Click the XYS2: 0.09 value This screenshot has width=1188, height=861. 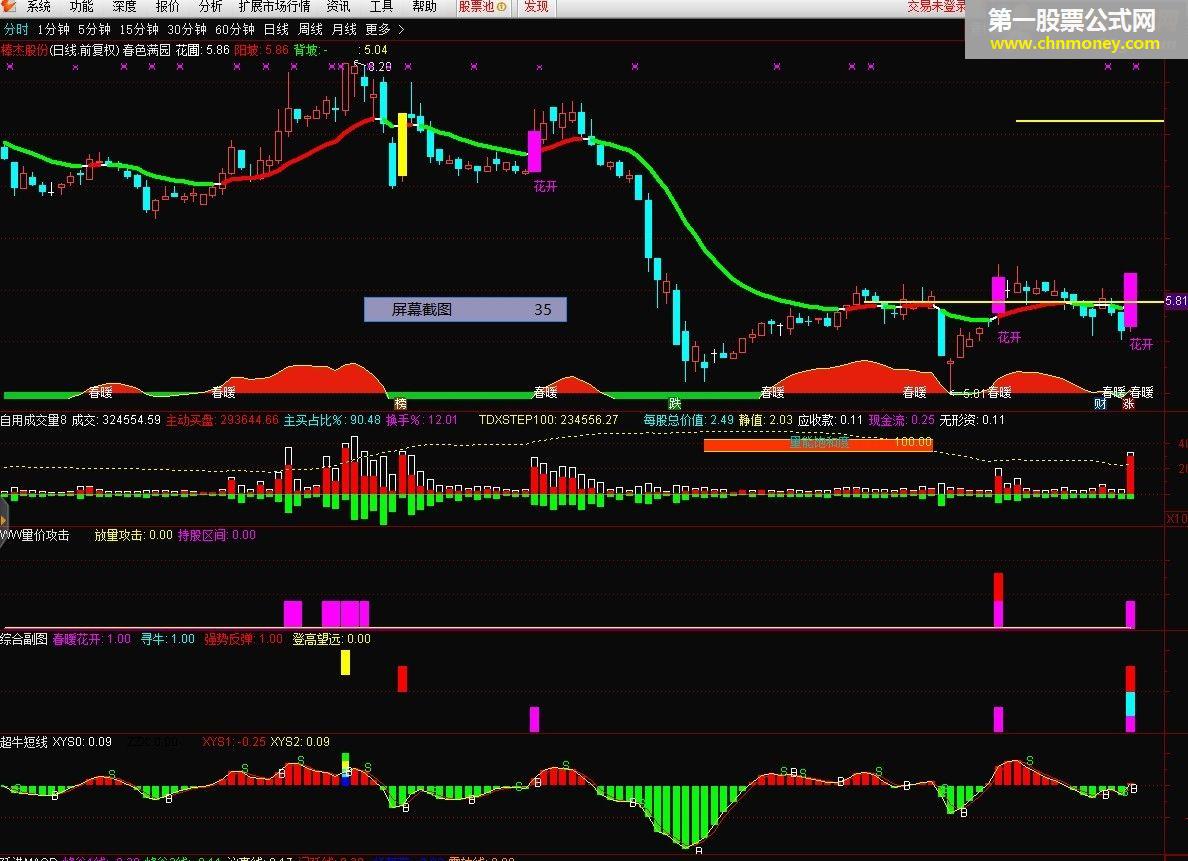click(300, 742)
